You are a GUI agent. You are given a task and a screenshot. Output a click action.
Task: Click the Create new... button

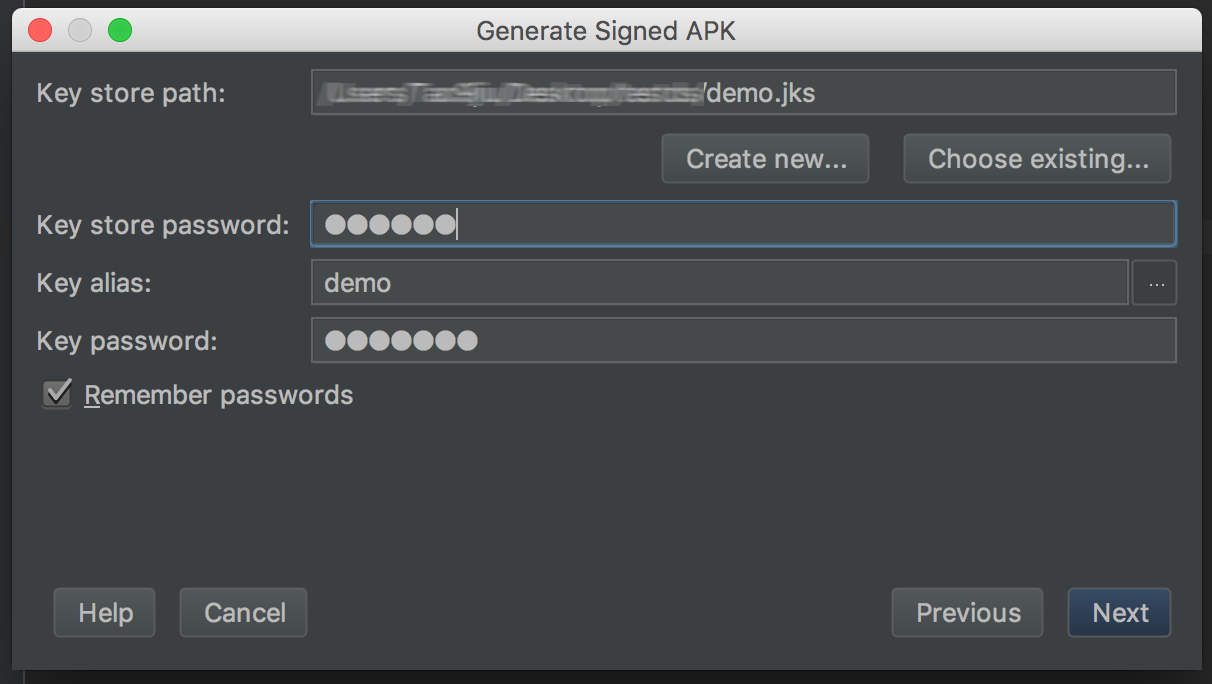[x=765, y=159]
